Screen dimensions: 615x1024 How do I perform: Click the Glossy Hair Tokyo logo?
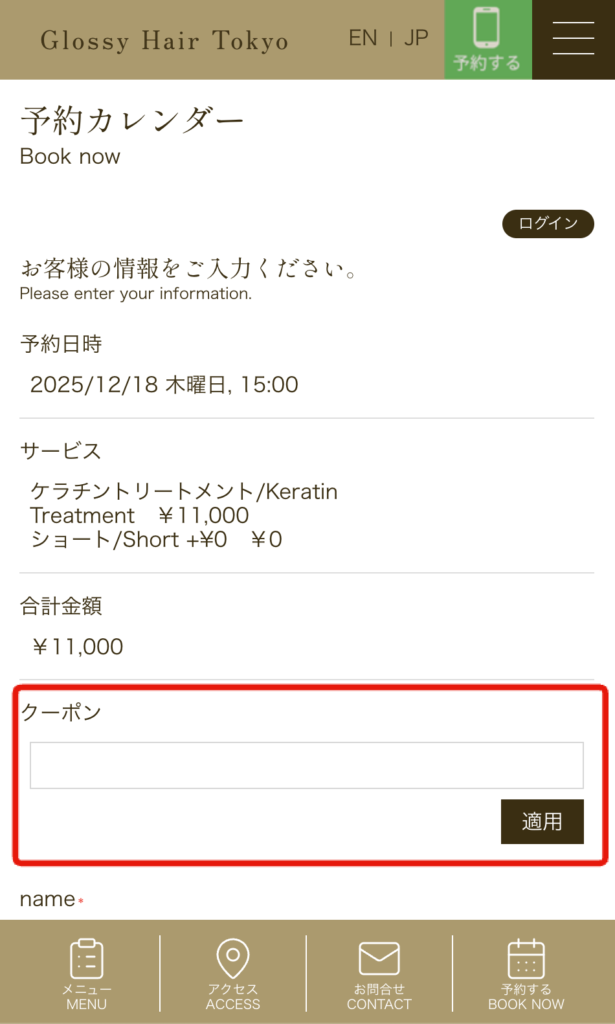coord(164,41)
